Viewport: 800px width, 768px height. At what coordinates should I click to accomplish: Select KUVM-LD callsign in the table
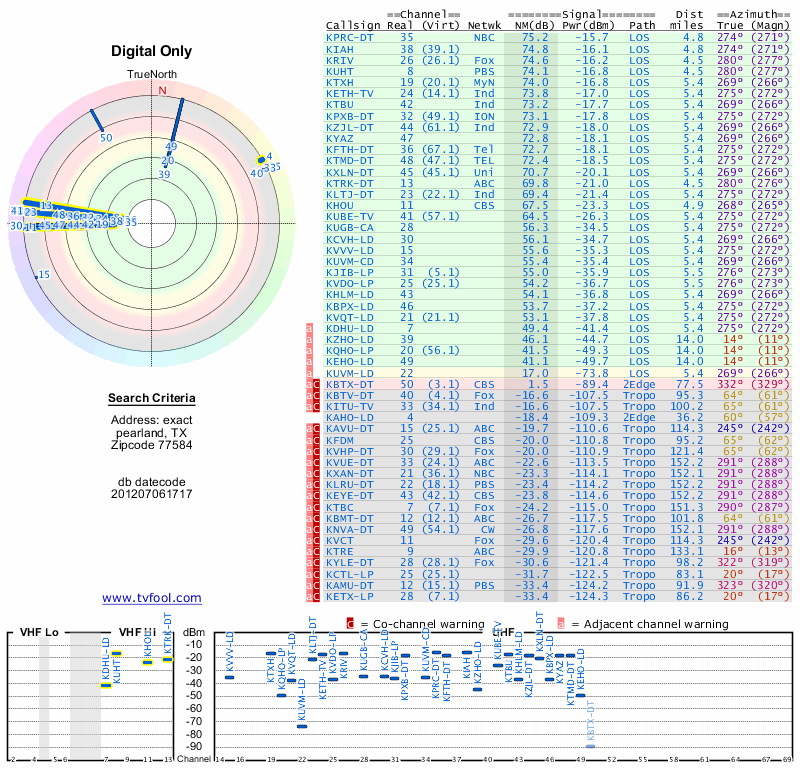(349, 374)
